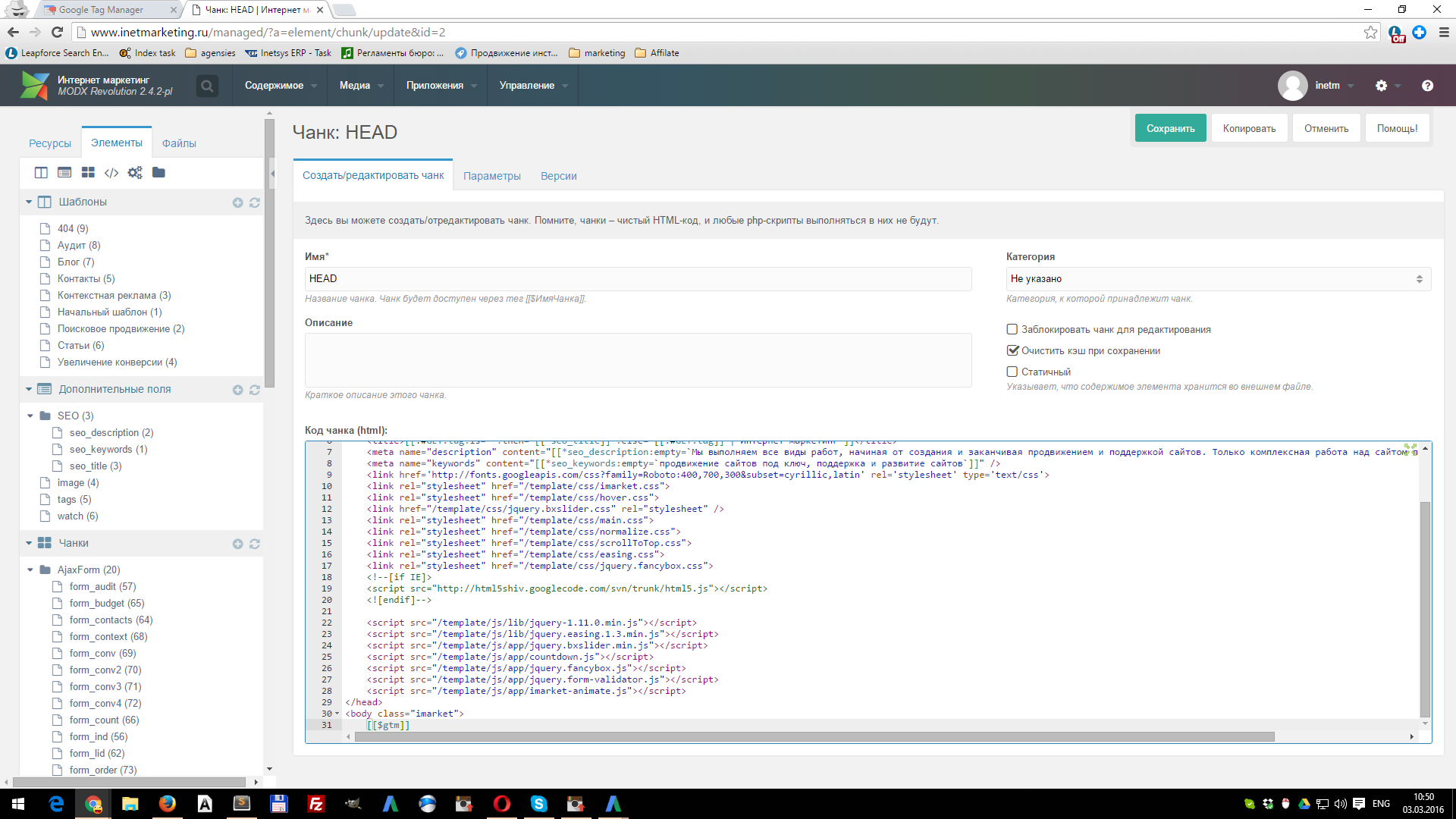Click into the Описание textarea
This screenshot has width=1456, height=819.
[638, 360]
